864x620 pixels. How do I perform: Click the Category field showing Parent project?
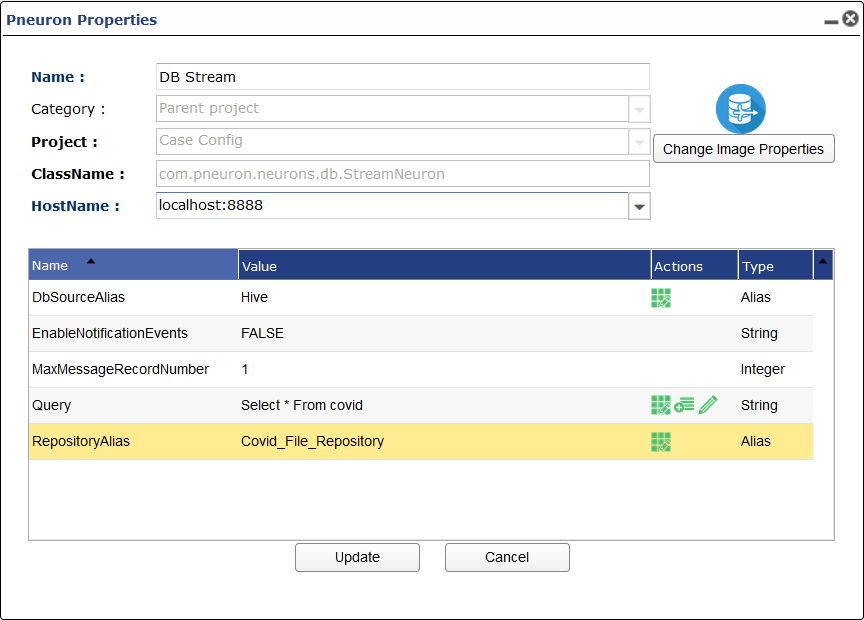click(392, 109)
